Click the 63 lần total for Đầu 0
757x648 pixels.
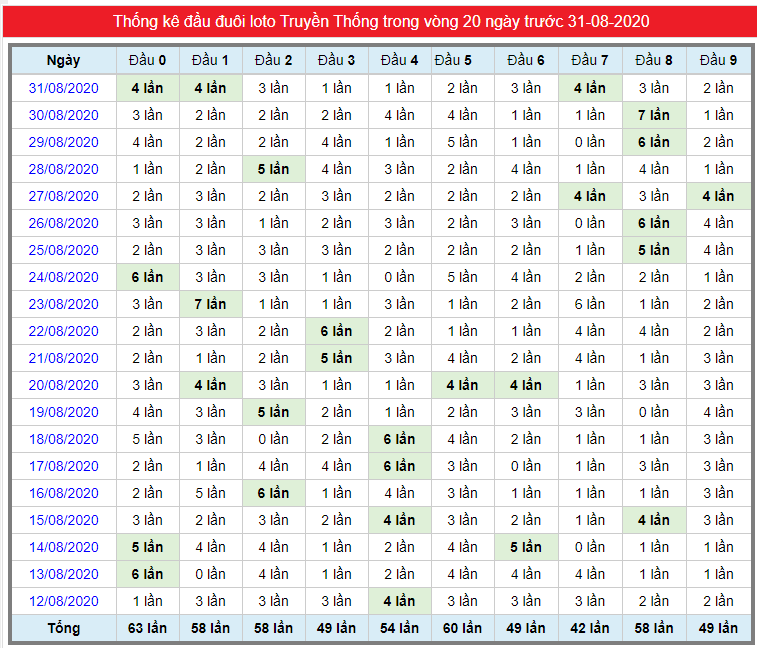click(147, 628)
